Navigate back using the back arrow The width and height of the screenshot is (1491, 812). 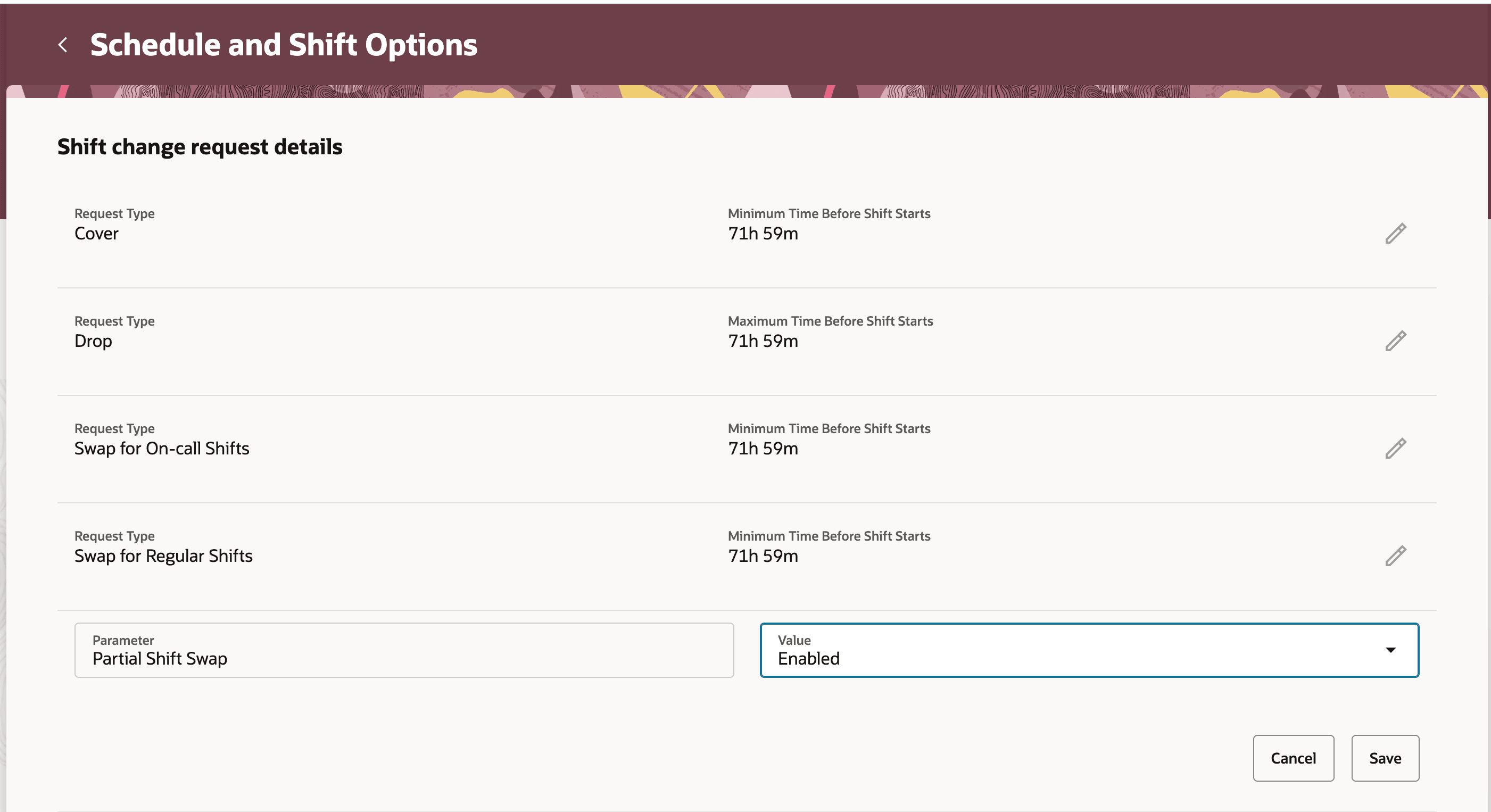point(62,45)
